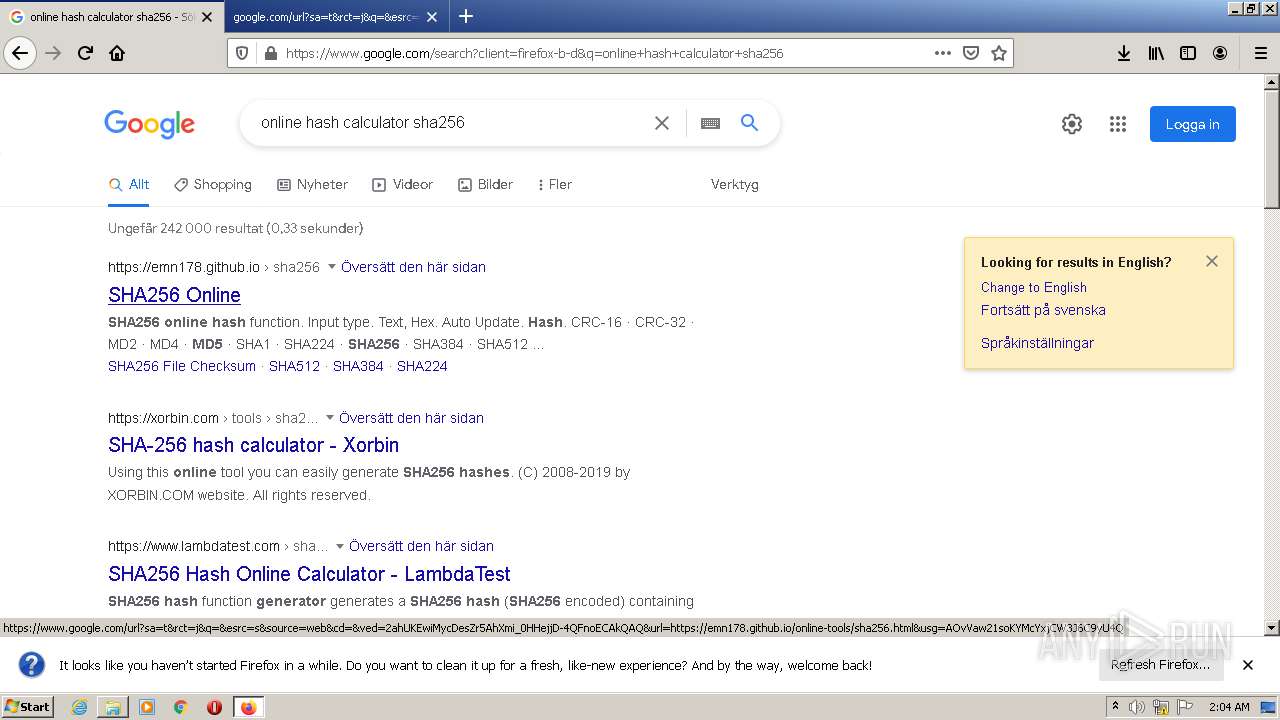Image resolution: width=1280 pixels, height=720 pixels.
Task: Open Firefox library icon
Action: coord(1156,53)
